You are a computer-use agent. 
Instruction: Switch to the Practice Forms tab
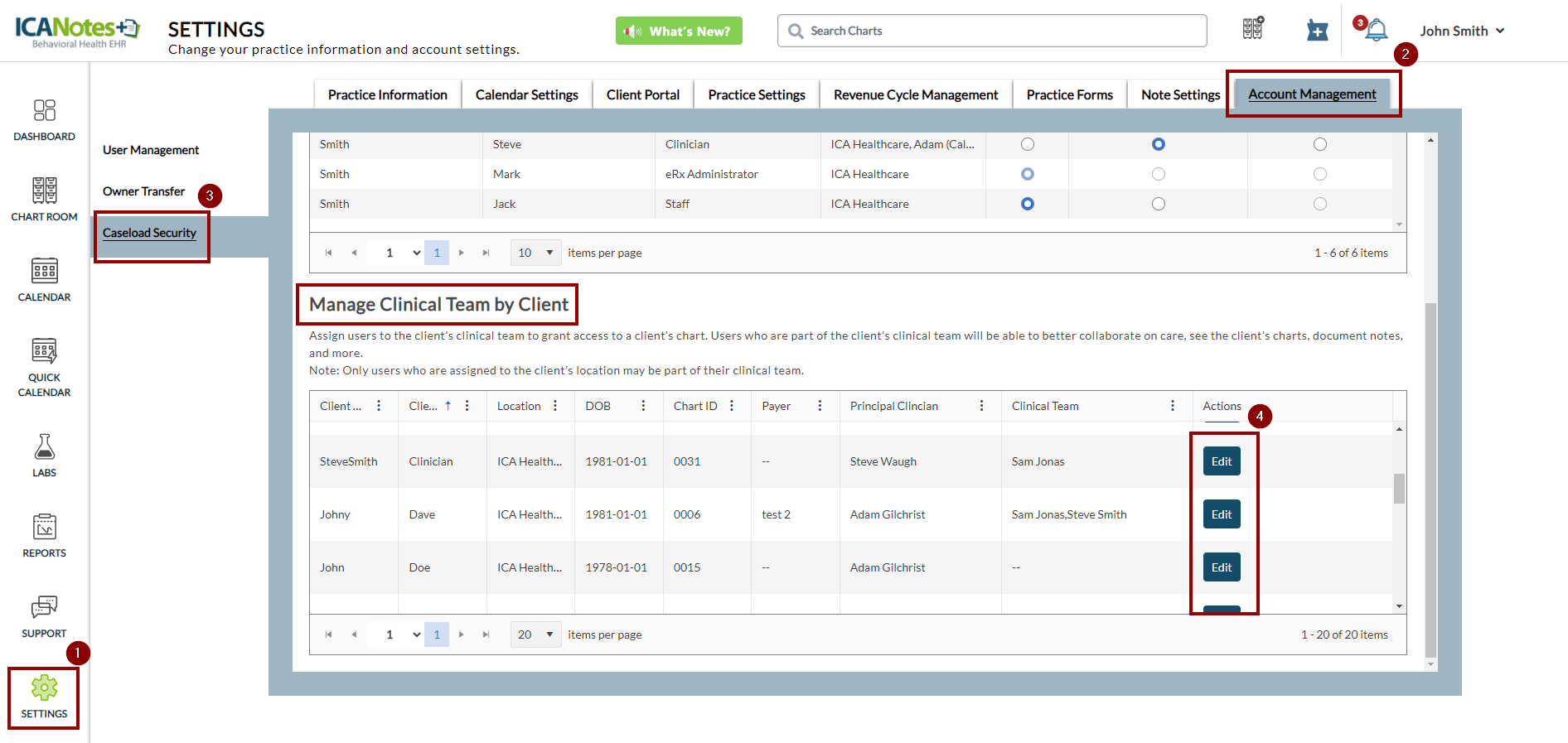[x=1069, y=94]
